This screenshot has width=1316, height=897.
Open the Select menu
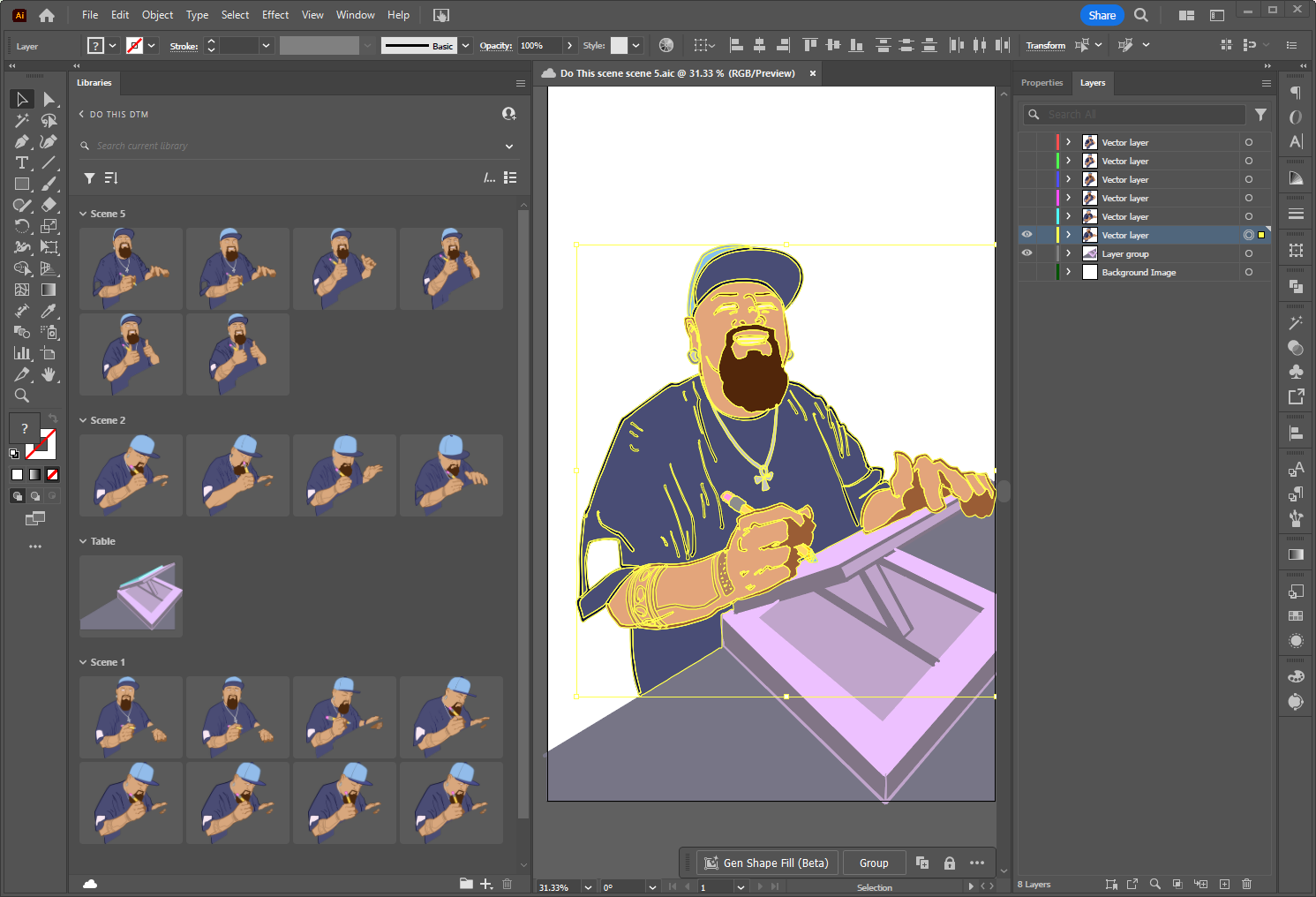(235, 15)
